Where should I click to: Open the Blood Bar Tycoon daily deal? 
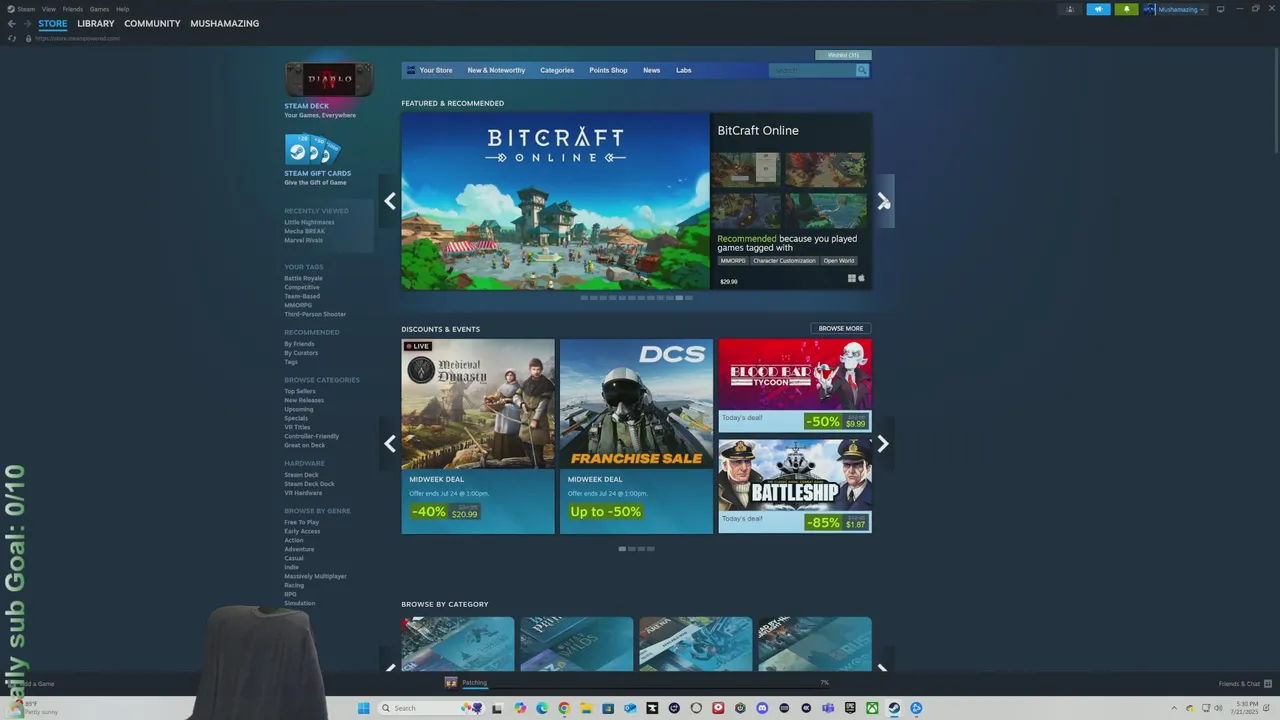pos(795,385)
